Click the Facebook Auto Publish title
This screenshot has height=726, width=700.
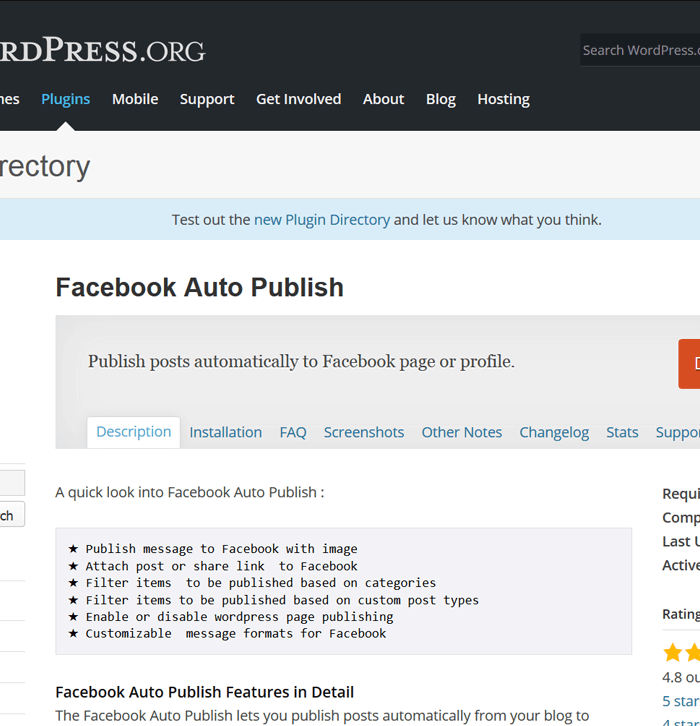200,287
